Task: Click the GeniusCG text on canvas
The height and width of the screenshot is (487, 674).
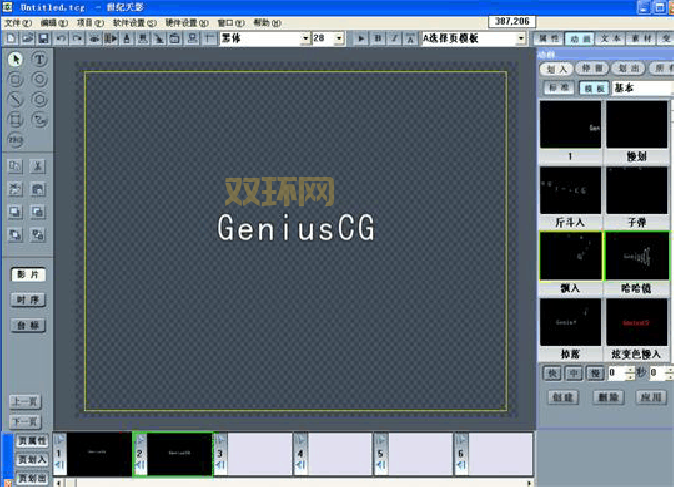Action: coord(296,228)
